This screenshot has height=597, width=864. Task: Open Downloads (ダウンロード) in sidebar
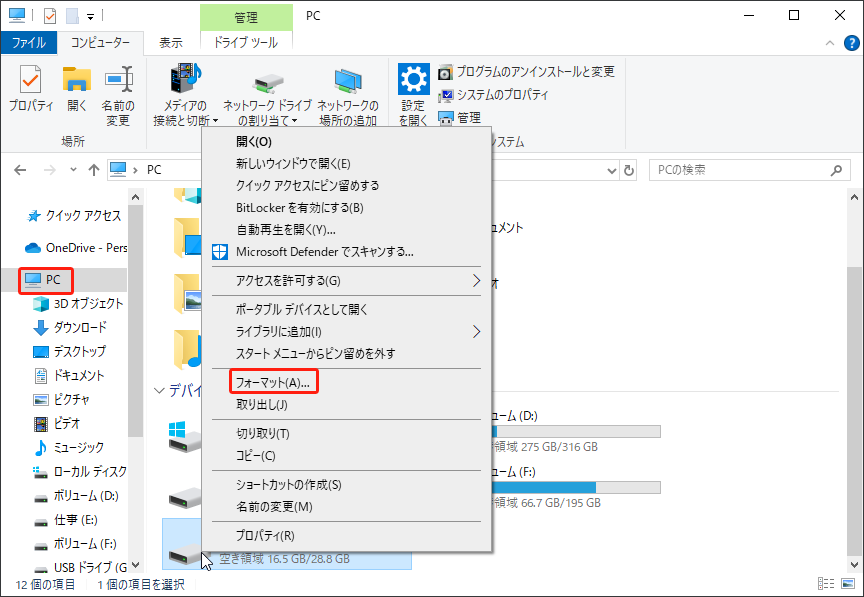70,327
